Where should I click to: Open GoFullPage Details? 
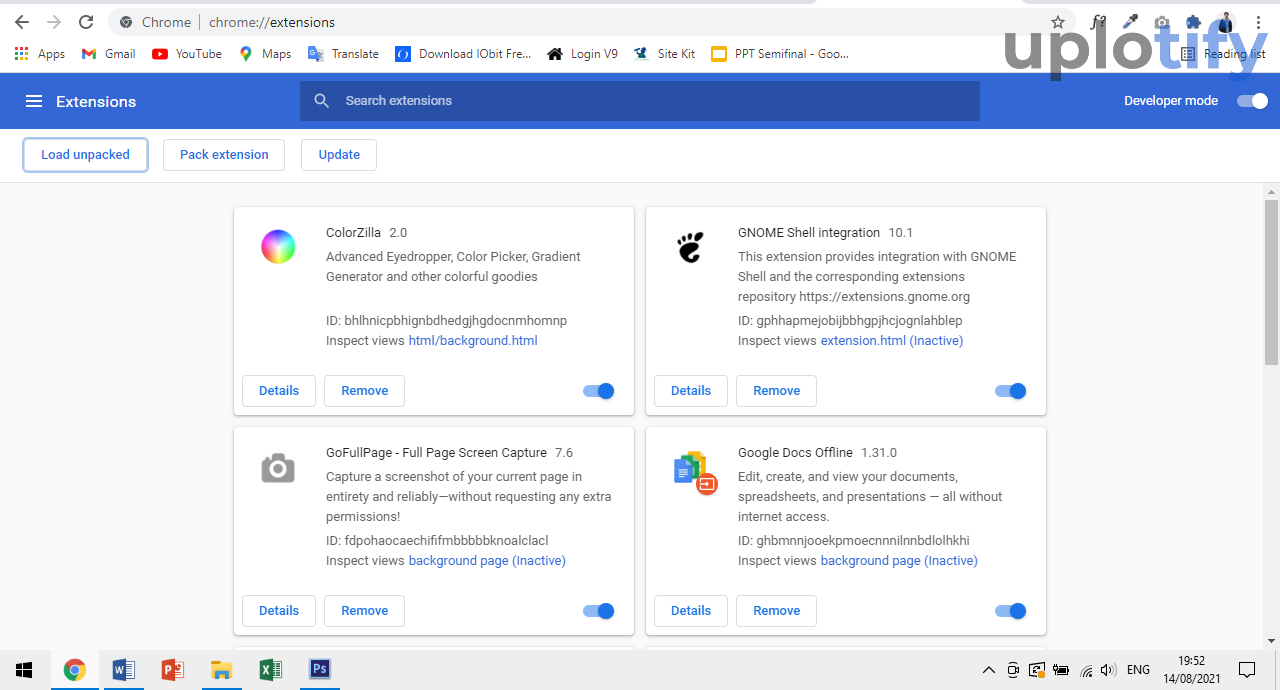click(x=279, y=611)
